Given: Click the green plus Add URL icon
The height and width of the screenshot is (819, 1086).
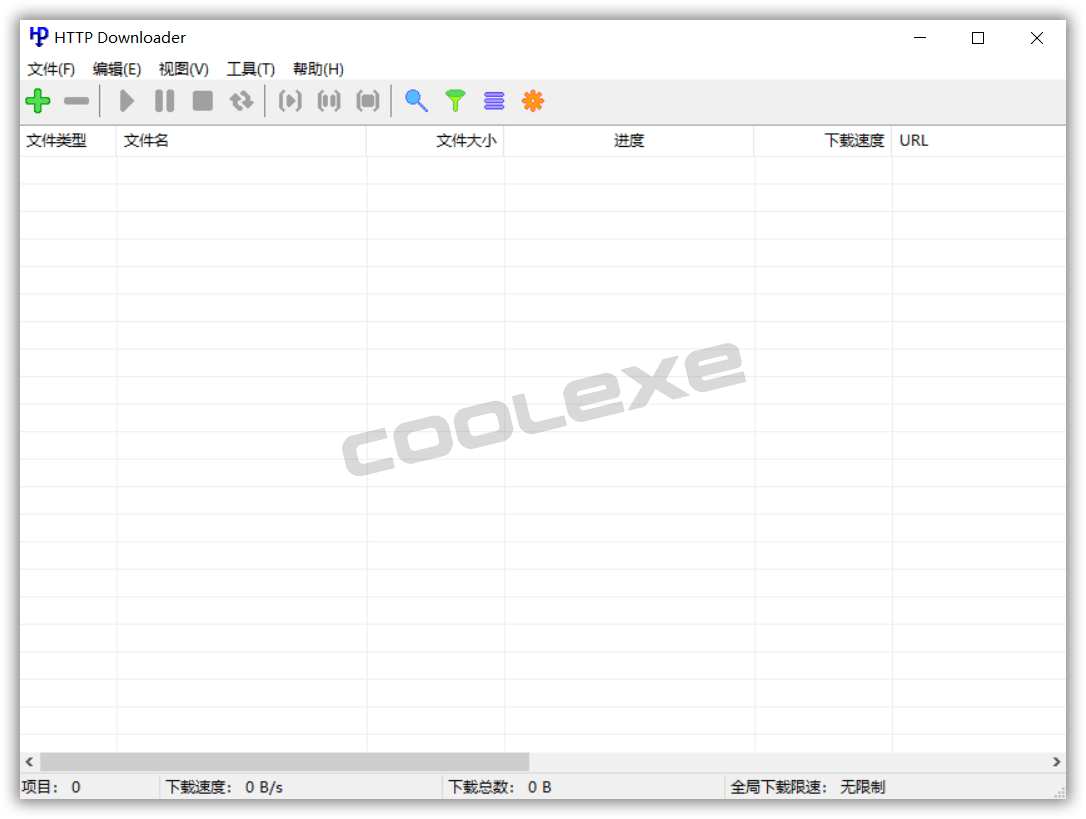Looking at the screenshot, I should (37, 101).
